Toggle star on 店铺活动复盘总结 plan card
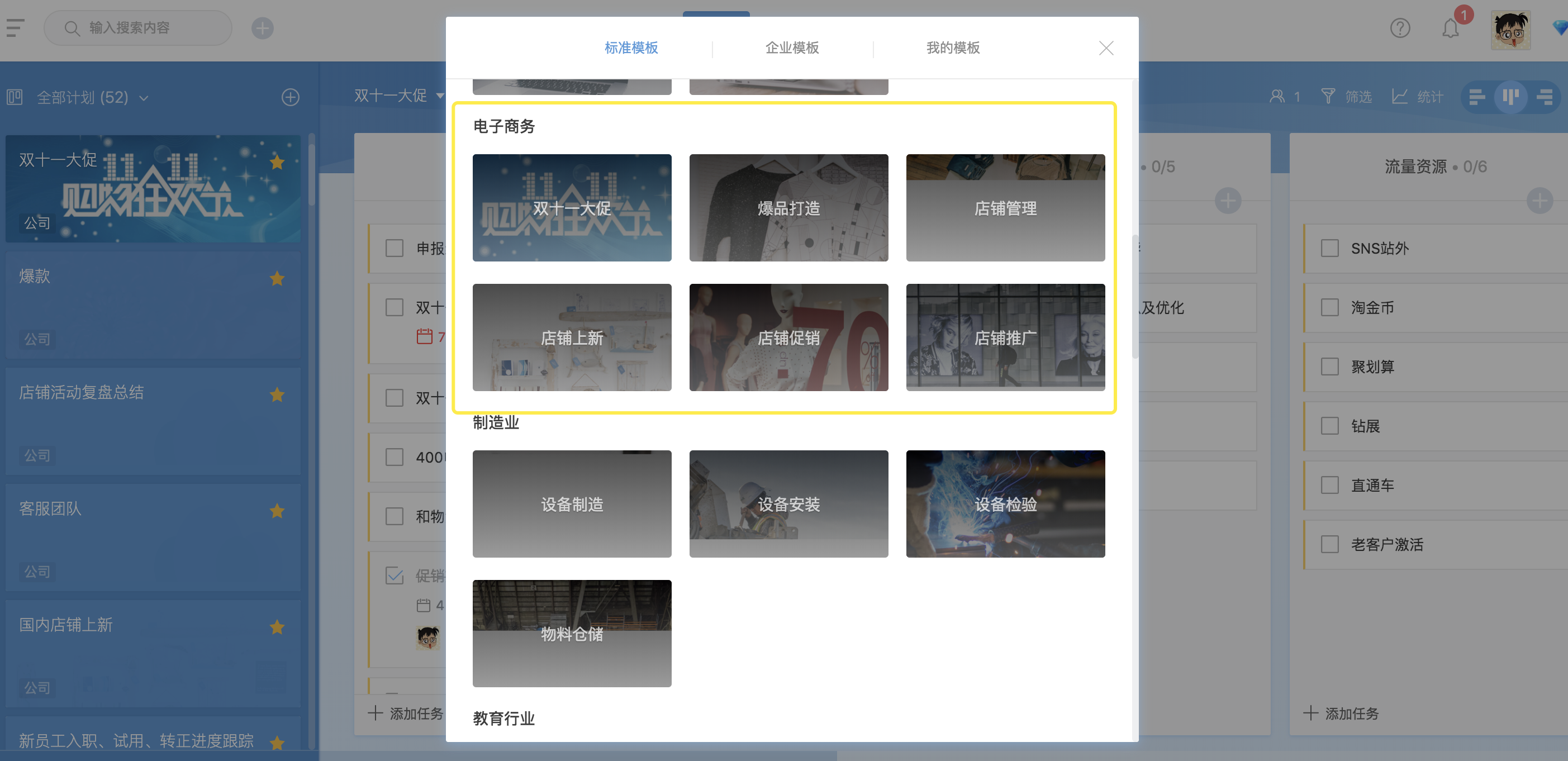1568x761 pixels. [277, 394]
